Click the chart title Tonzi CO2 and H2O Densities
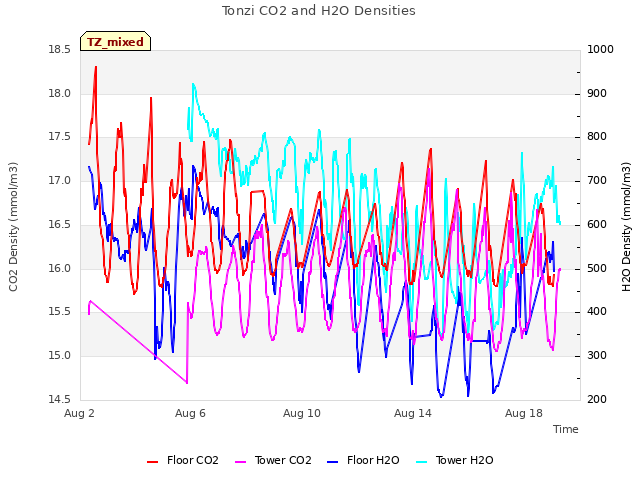Image resolution: width=640 pixels, height=480 pixels. [x=318, y=11]
